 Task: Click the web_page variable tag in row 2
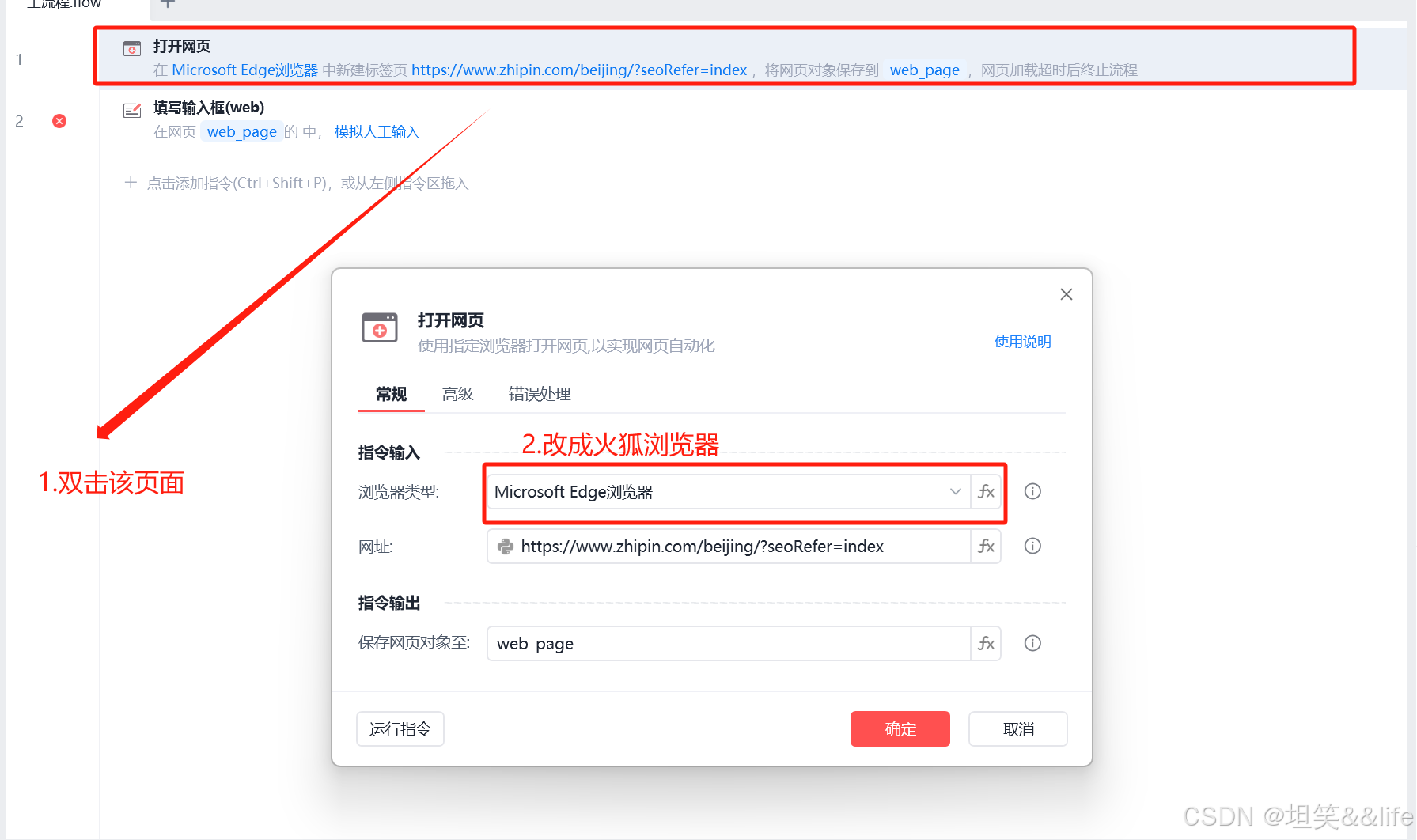[x=241, y=132]
